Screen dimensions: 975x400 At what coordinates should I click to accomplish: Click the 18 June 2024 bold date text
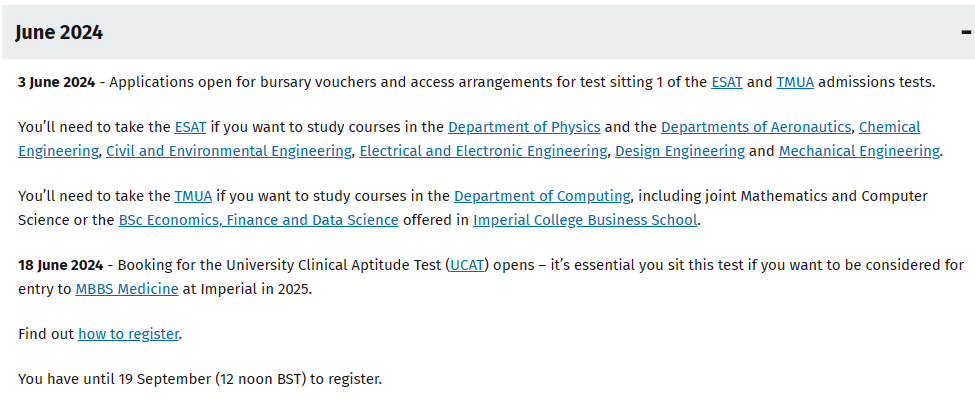click(x=60, y=265)
